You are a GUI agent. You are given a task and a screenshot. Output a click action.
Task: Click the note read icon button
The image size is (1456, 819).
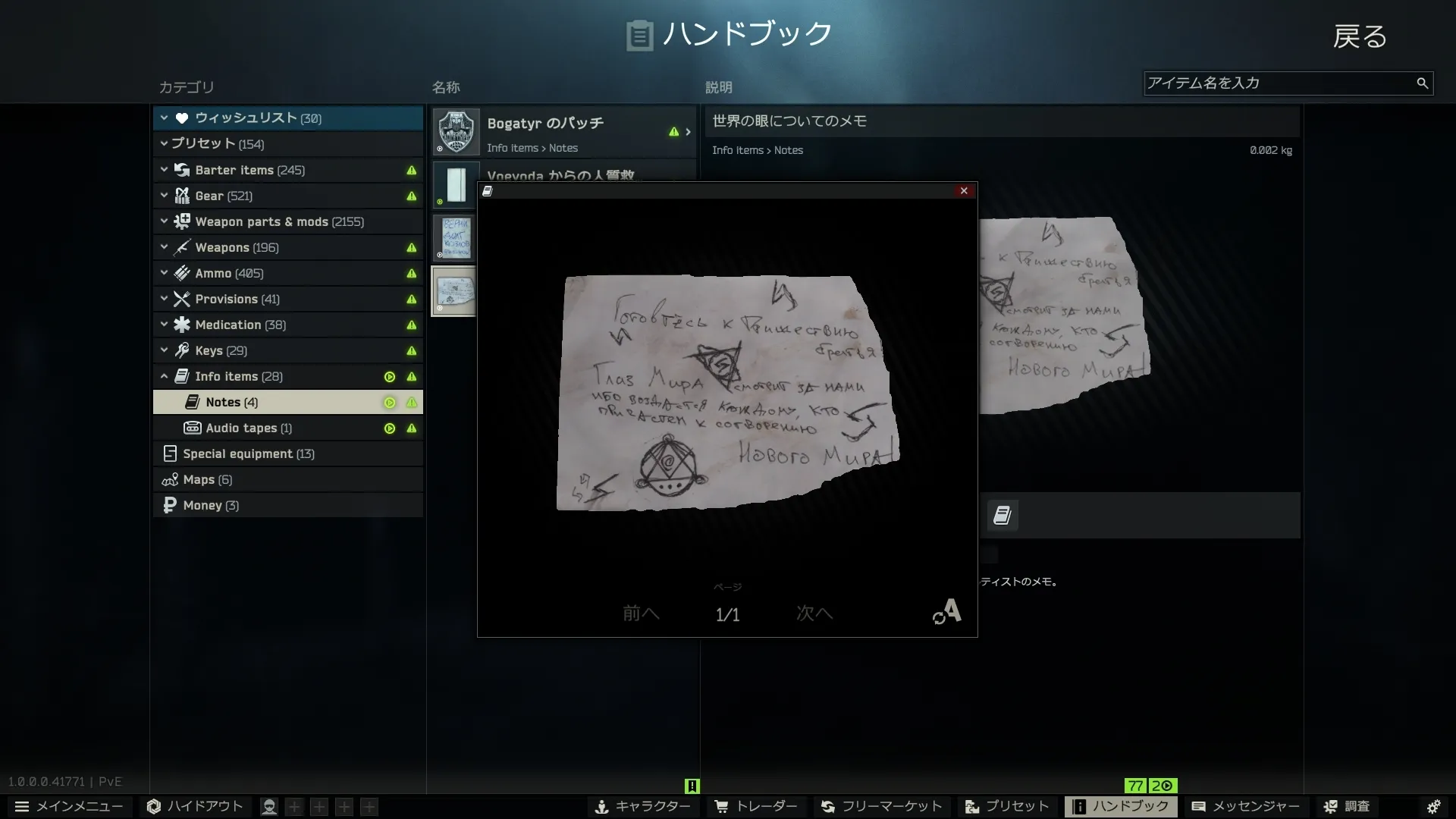pyautogui.click(x=1003, y=516)
